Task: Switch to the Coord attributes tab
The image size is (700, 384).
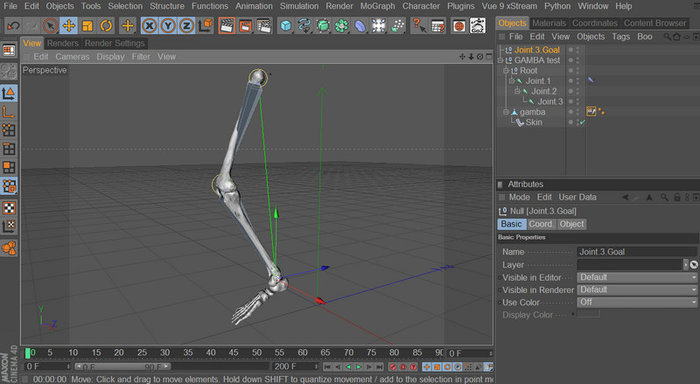Action: tap(540, 224)
